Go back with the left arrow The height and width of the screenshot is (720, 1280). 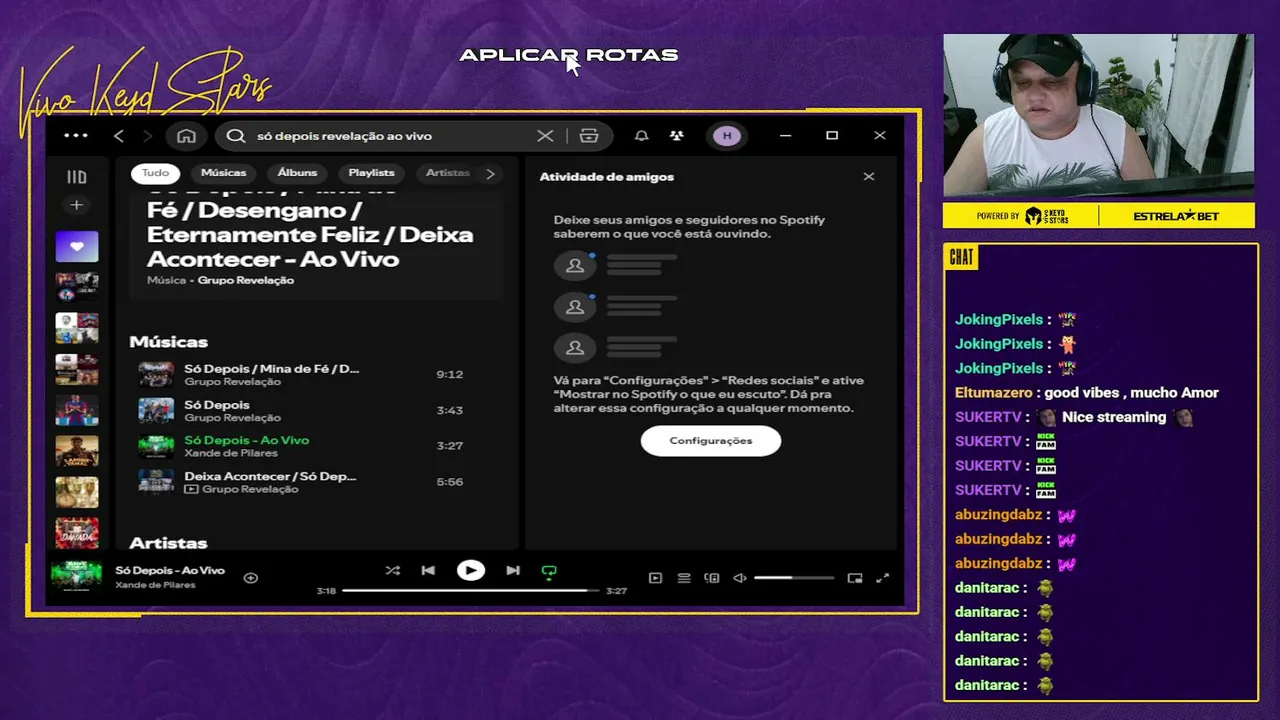119,136
